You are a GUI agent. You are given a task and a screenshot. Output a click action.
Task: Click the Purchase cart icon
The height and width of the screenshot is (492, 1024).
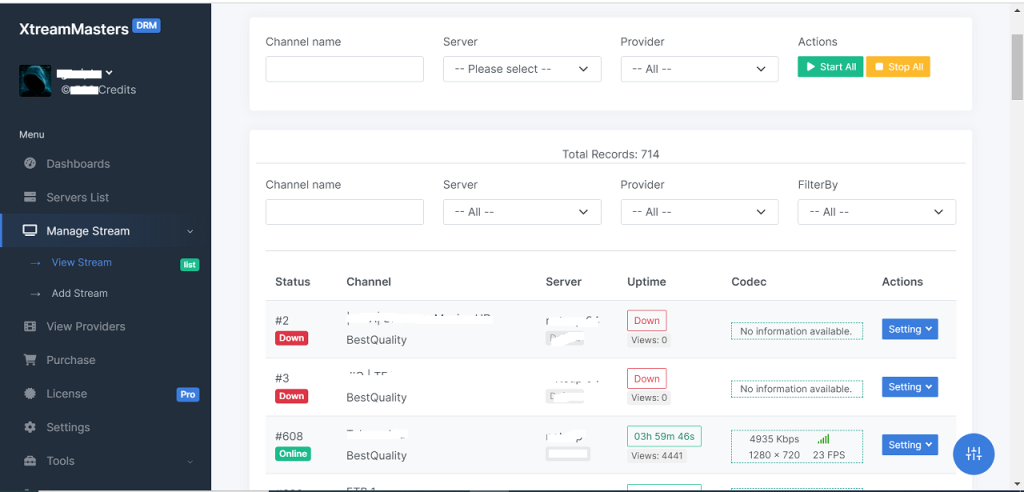[30, 360]
